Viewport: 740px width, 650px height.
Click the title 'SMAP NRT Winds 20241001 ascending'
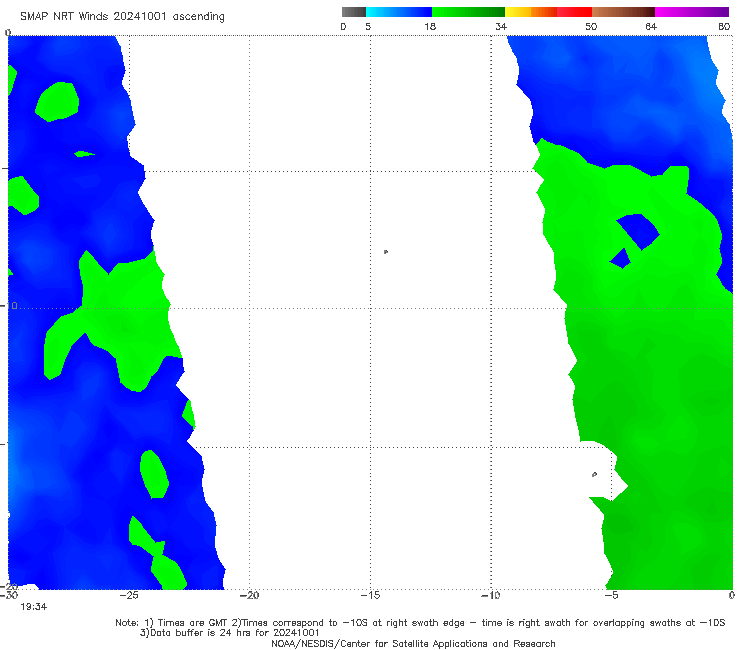pos(122,17)
